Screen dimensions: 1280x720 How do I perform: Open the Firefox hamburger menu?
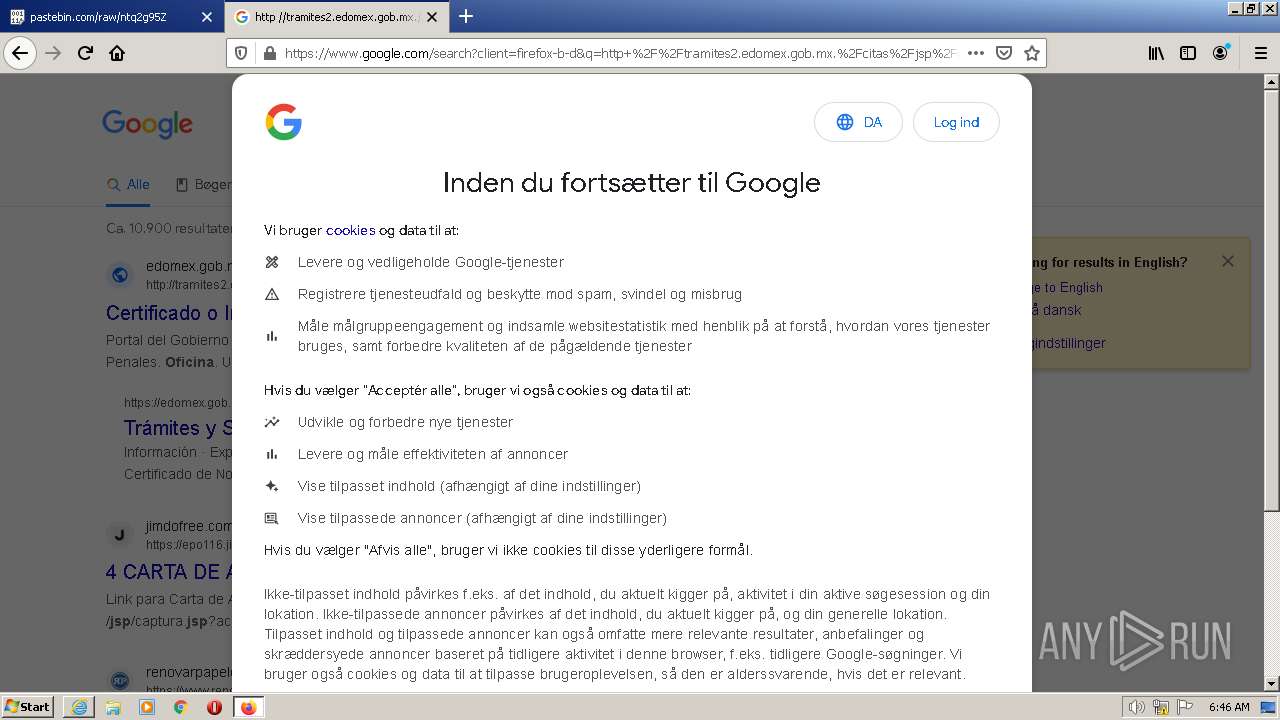pyautogui.click(x=1260, y=53)
